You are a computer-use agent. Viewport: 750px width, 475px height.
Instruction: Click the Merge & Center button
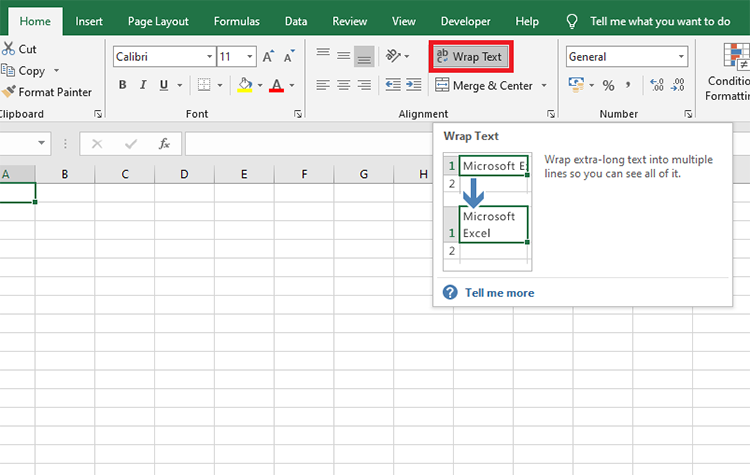point(484,86)
